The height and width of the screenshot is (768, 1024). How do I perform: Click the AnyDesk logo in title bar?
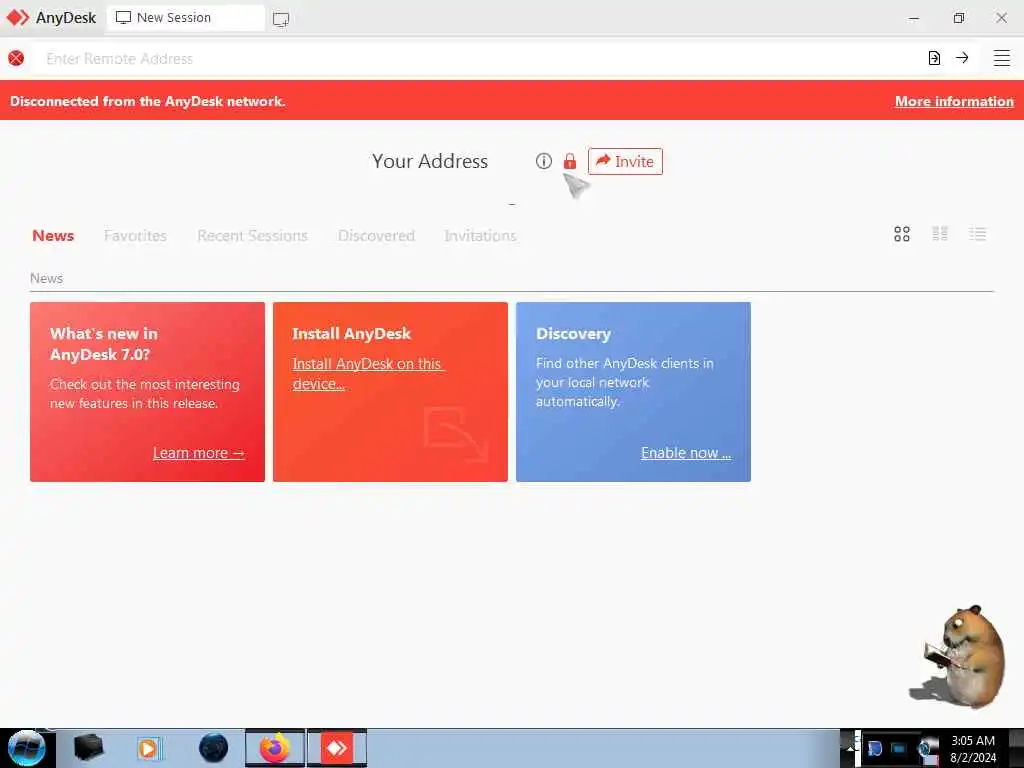point(18,18)
